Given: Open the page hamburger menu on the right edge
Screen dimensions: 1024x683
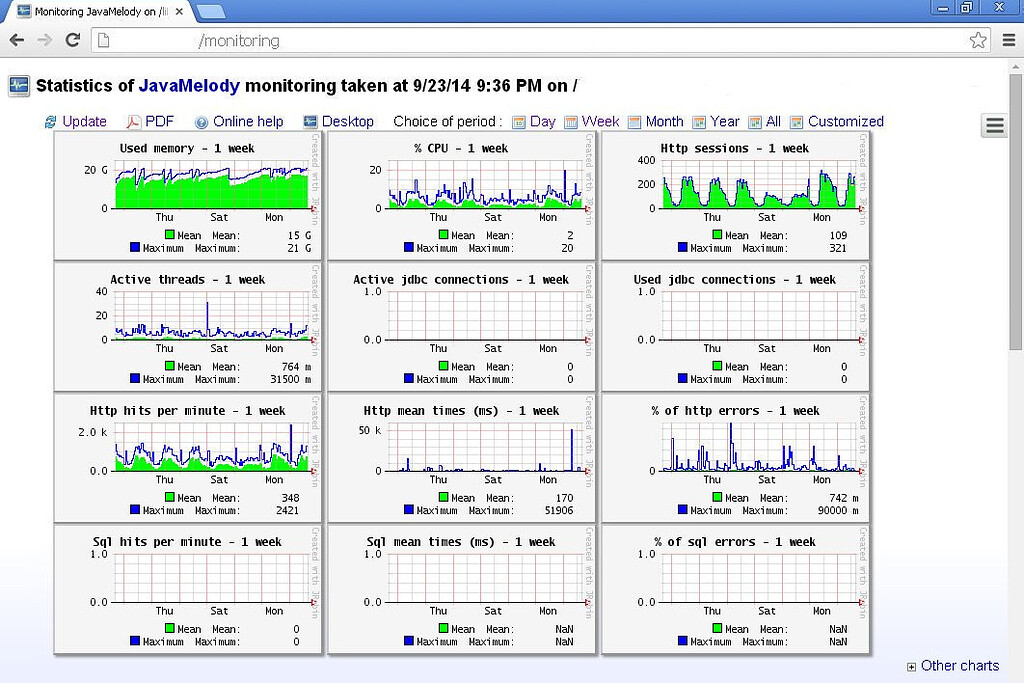Looking at the screenshot, I should 994,126.
